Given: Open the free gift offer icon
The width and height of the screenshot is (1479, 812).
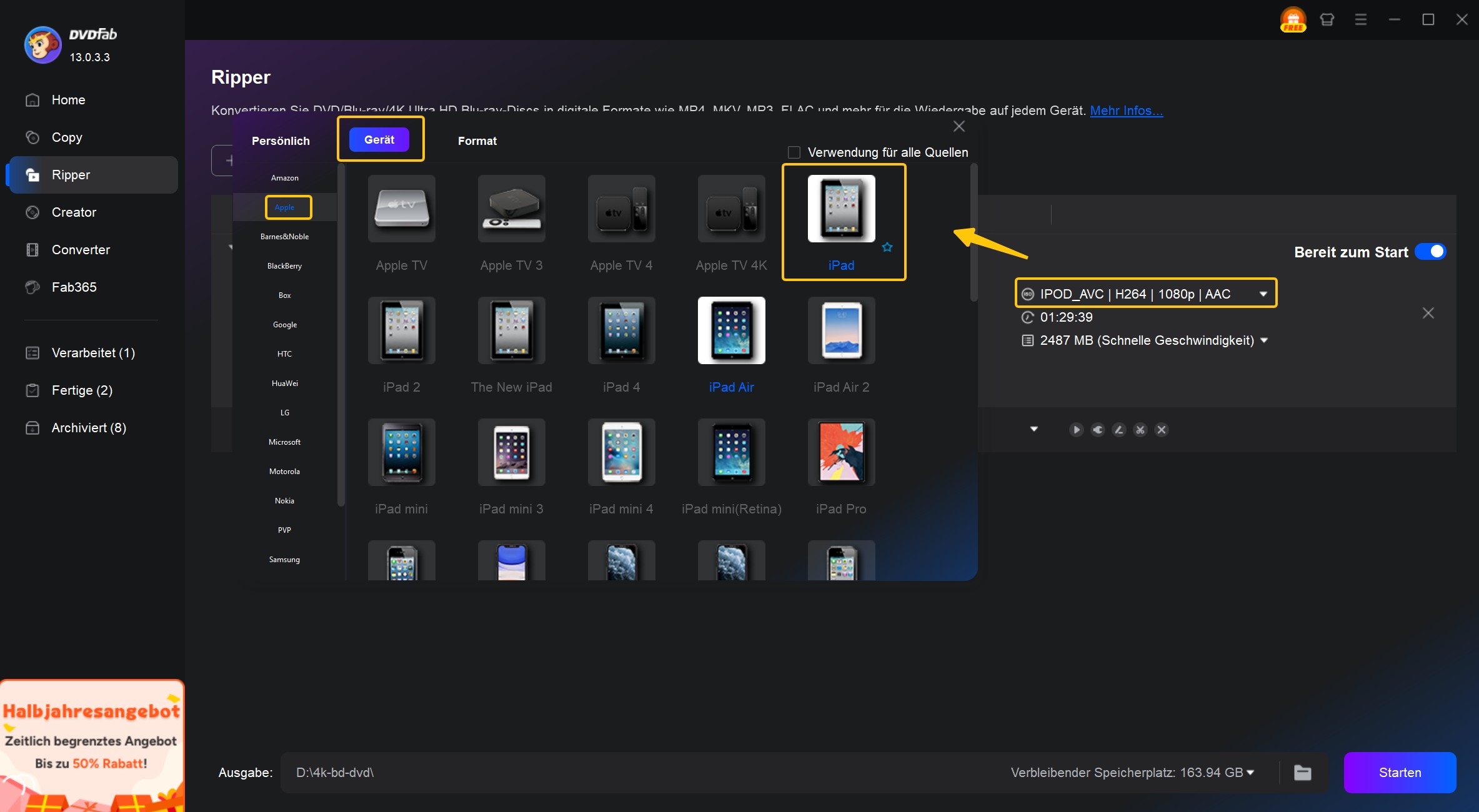Looking at the screenshot, I should (1293, 19).
